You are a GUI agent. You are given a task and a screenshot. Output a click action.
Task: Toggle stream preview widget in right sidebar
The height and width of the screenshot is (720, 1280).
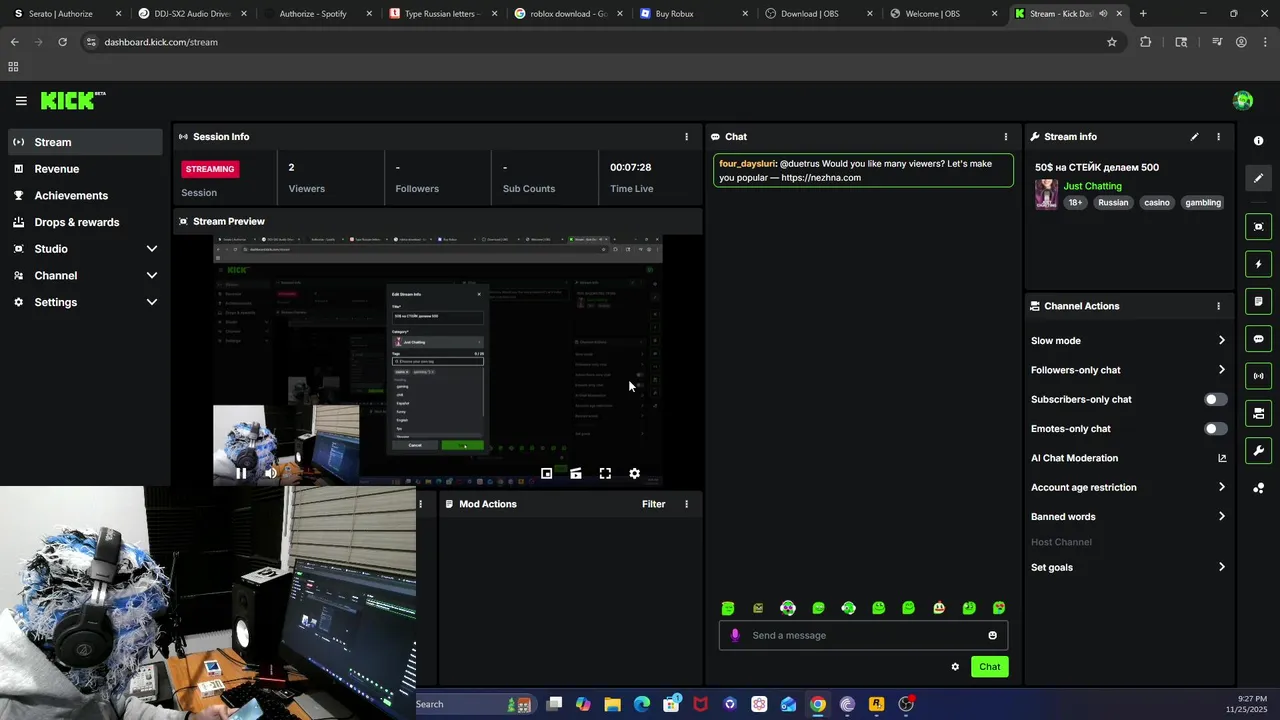pos(1259,227)
